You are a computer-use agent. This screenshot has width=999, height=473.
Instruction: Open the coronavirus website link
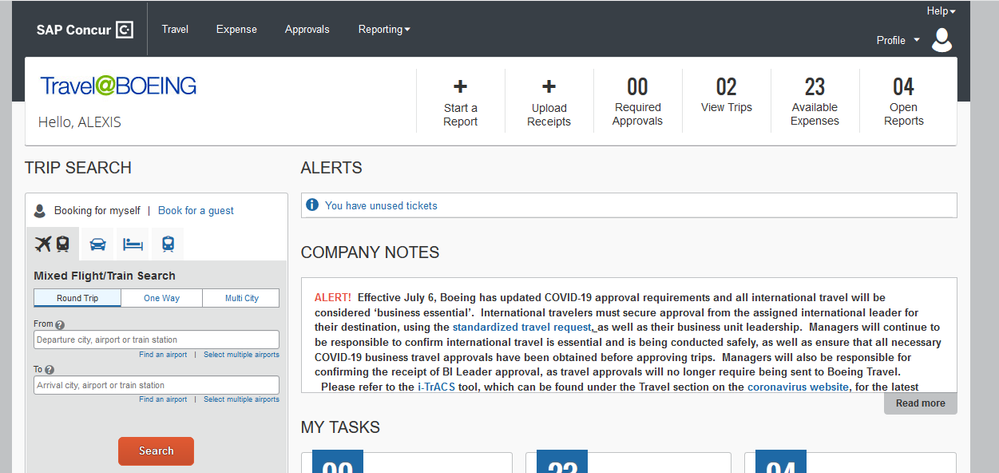click(x=798, y=387)
